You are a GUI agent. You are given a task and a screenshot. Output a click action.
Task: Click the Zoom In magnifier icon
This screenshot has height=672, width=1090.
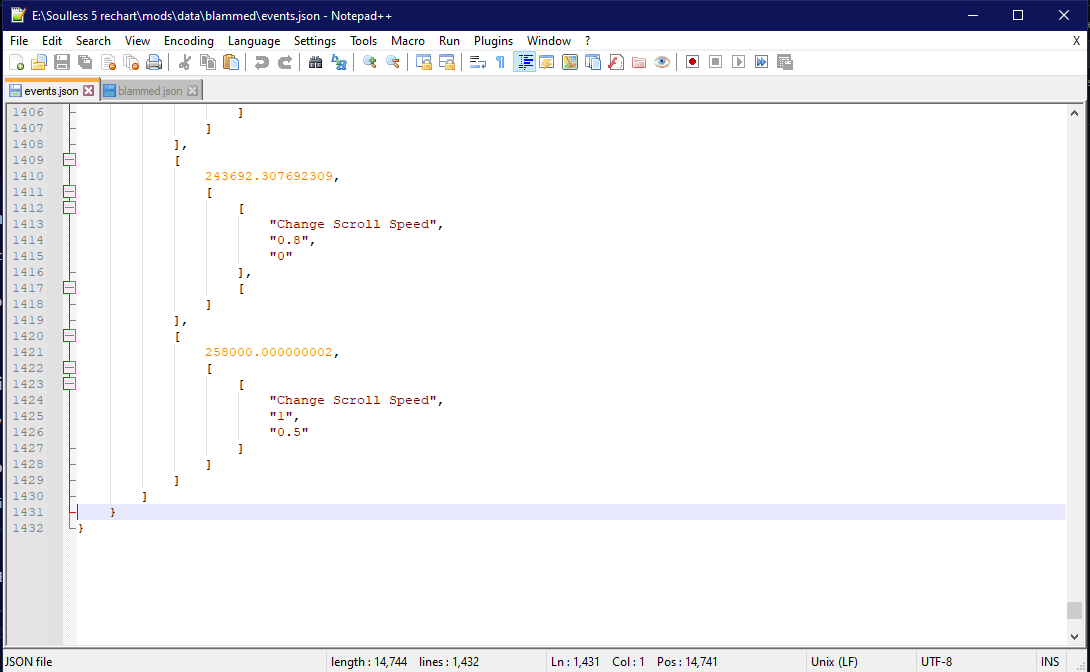tap(368, 61)
